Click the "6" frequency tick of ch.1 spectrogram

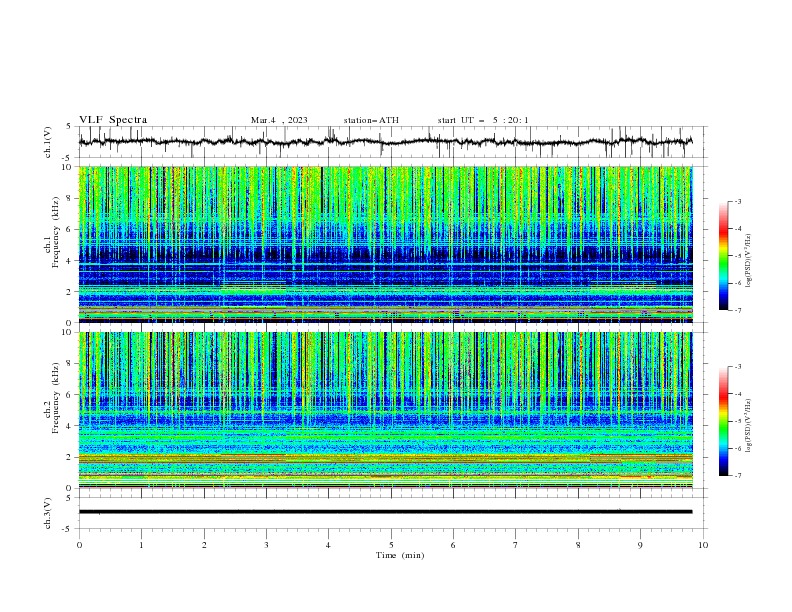(71, 229)
